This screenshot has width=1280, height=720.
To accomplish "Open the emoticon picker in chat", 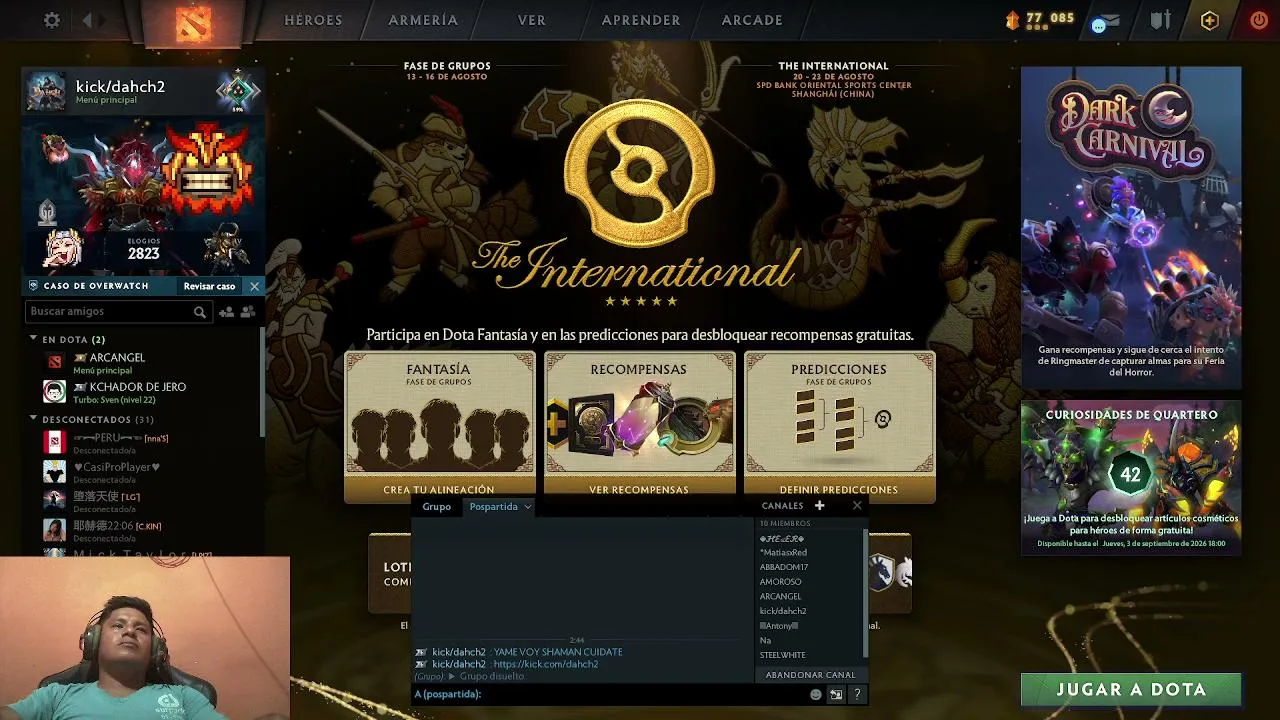I will [x=816, y=694].
